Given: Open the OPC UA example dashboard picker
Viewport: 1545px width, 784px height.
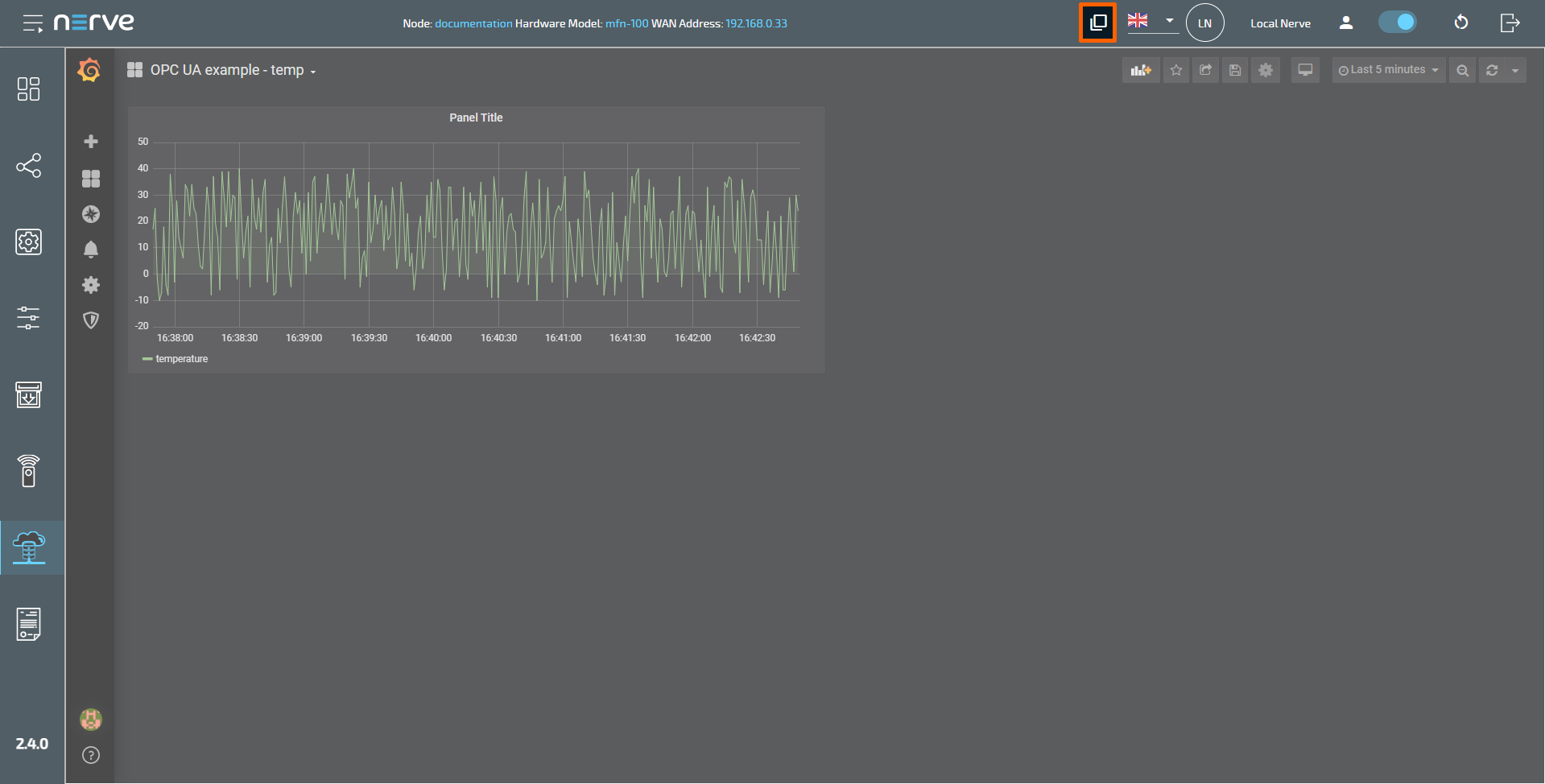Looking at the screenshot, I should [226, 70].
